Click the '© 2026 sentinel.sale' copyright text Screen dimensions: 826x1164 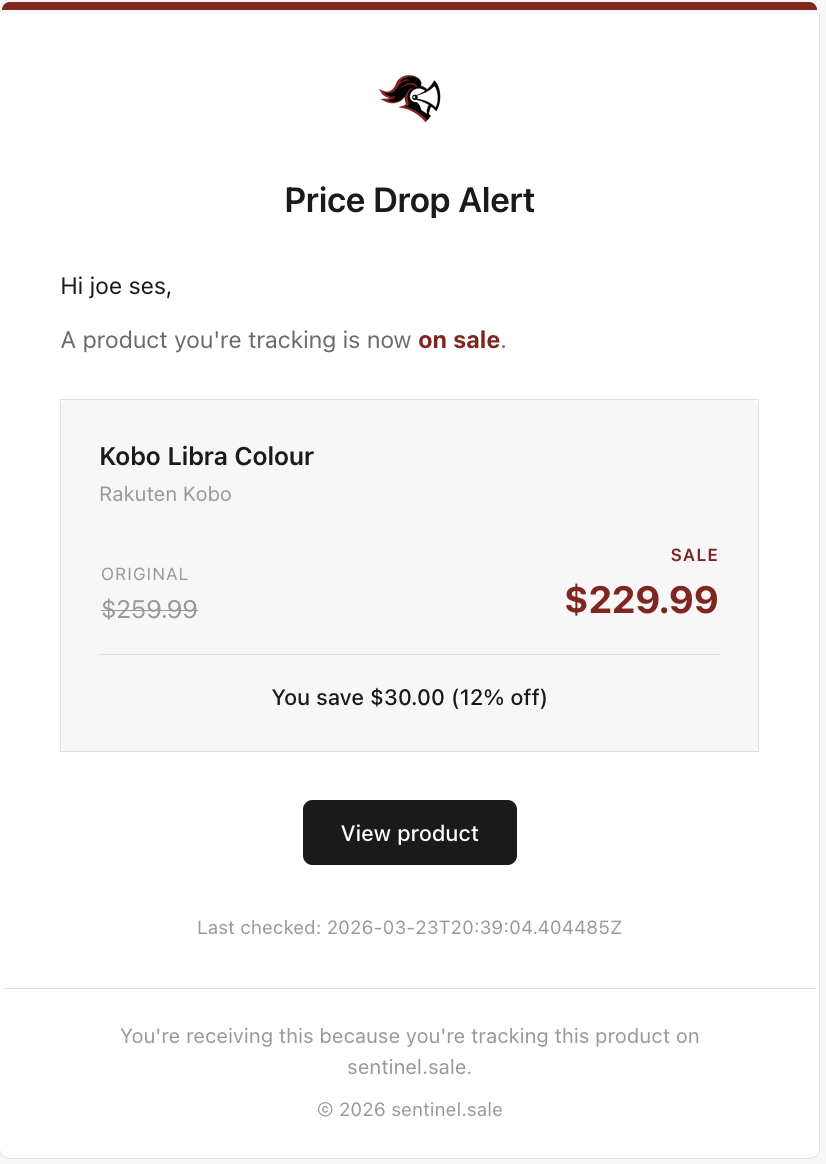coord(410,1109)
